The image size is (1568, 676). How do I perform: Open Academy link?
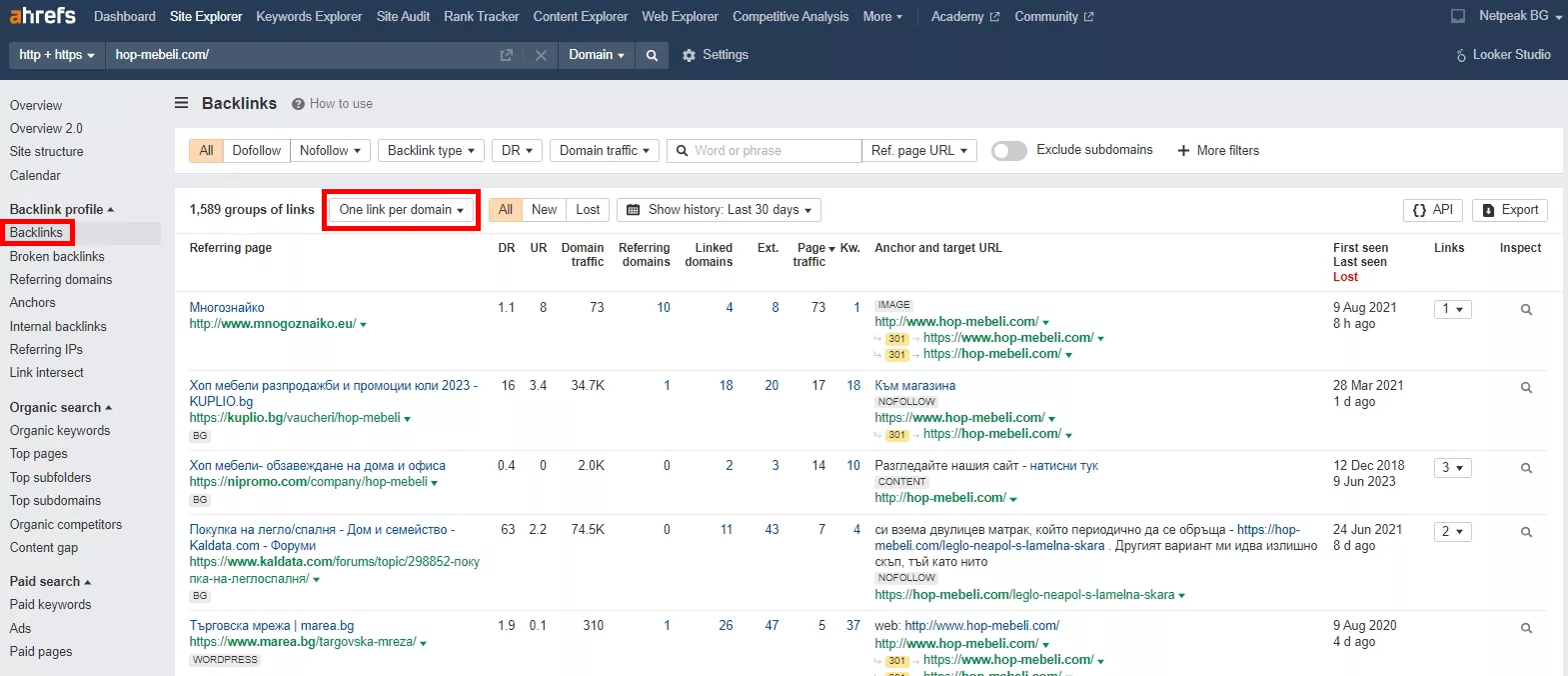pyautogui.click(x=965, y=16)
